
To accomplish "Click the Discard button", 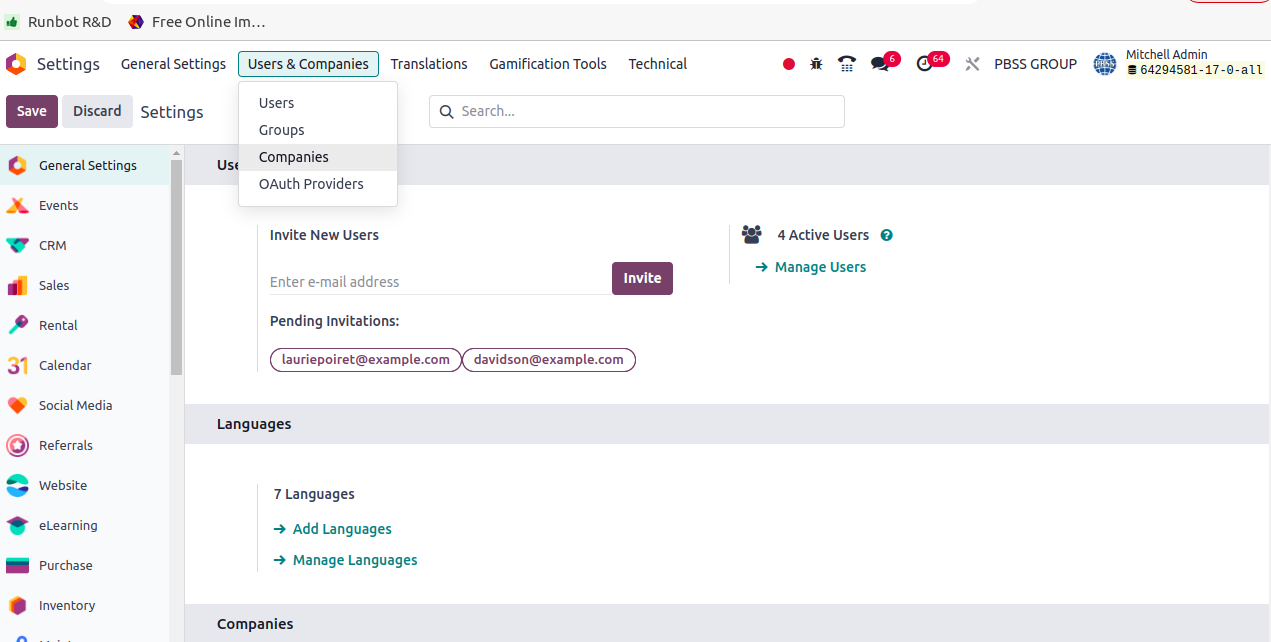I will coord(97,111).
